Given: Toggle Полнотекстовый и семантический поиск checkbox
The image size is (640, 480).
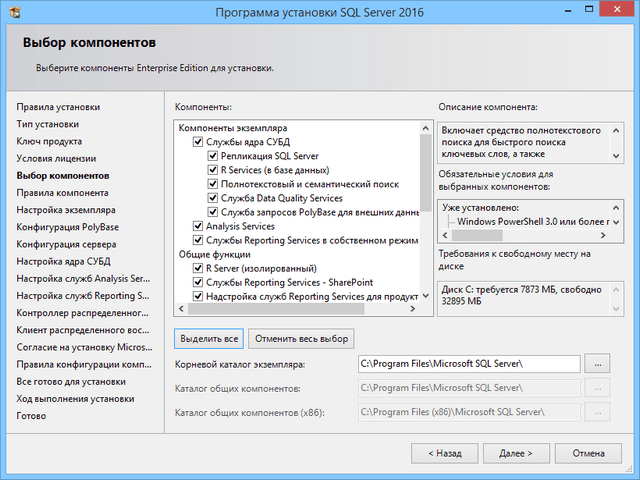Looking at the screenshot, I should coord(213,185).
